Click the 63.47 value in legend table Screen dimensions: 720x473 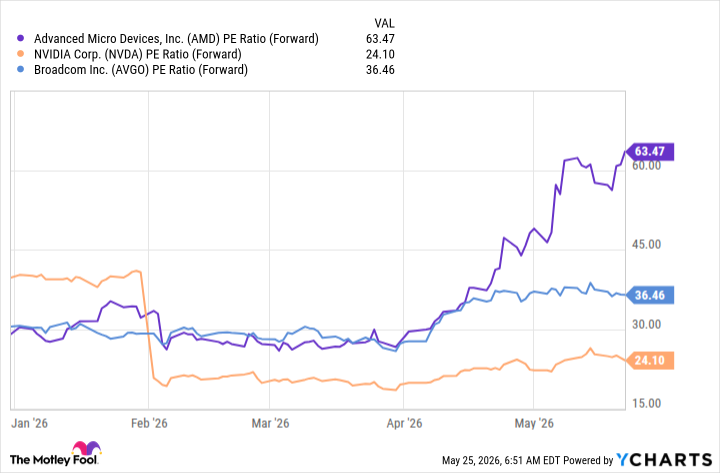point(380,39)
